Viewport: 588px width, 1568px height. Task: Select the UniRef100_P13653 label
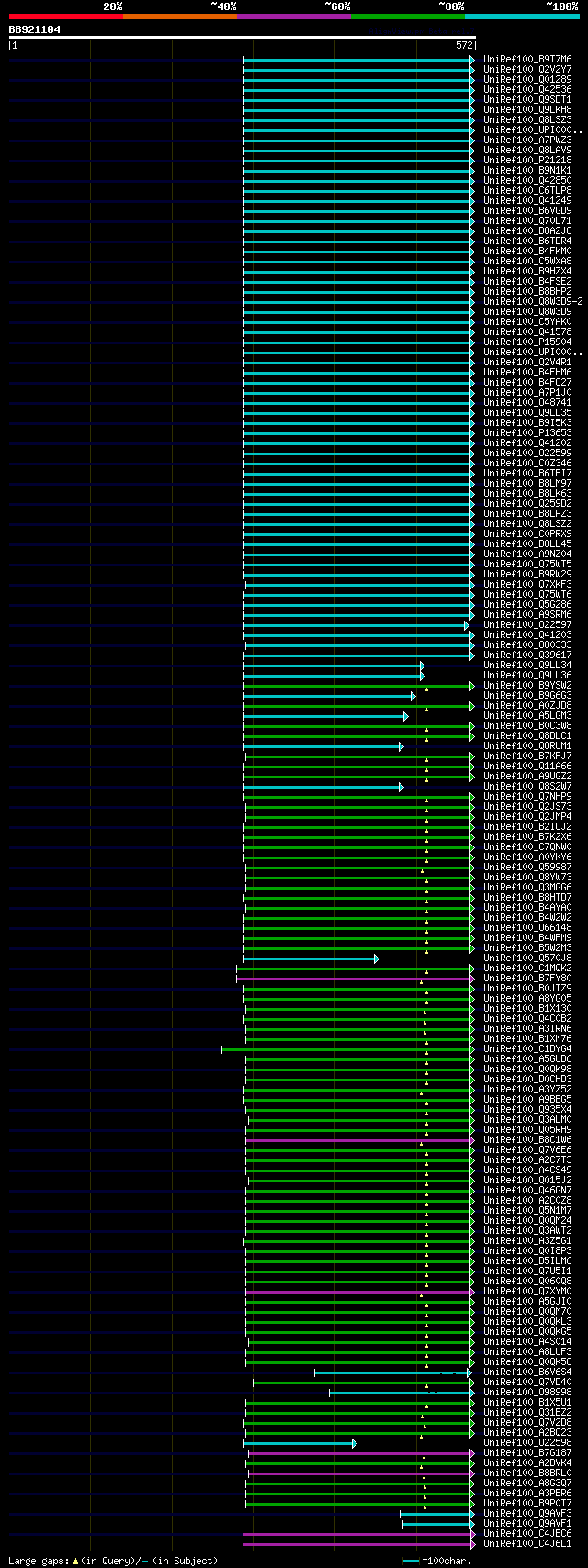527,433
